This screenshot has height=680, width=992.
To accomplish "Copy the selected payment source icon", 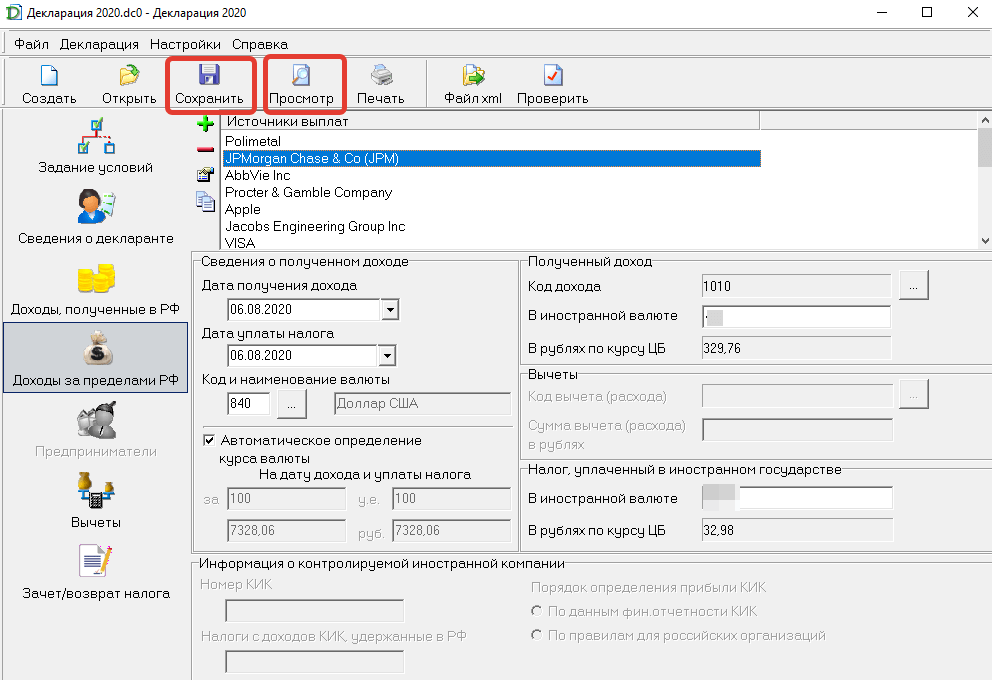I will tap(205, 202).
